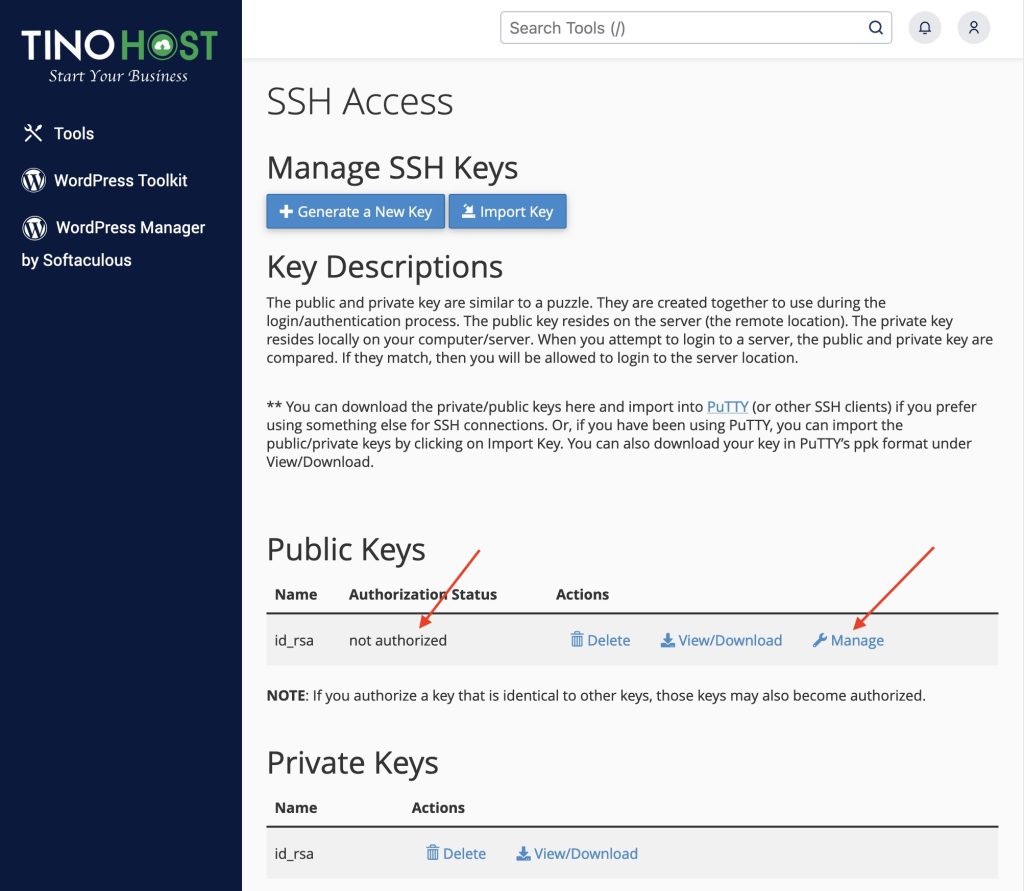The width and height of the screenshot is (1024, 891).
Task: Focus the Search Tools field
Action: pos(696,27)
